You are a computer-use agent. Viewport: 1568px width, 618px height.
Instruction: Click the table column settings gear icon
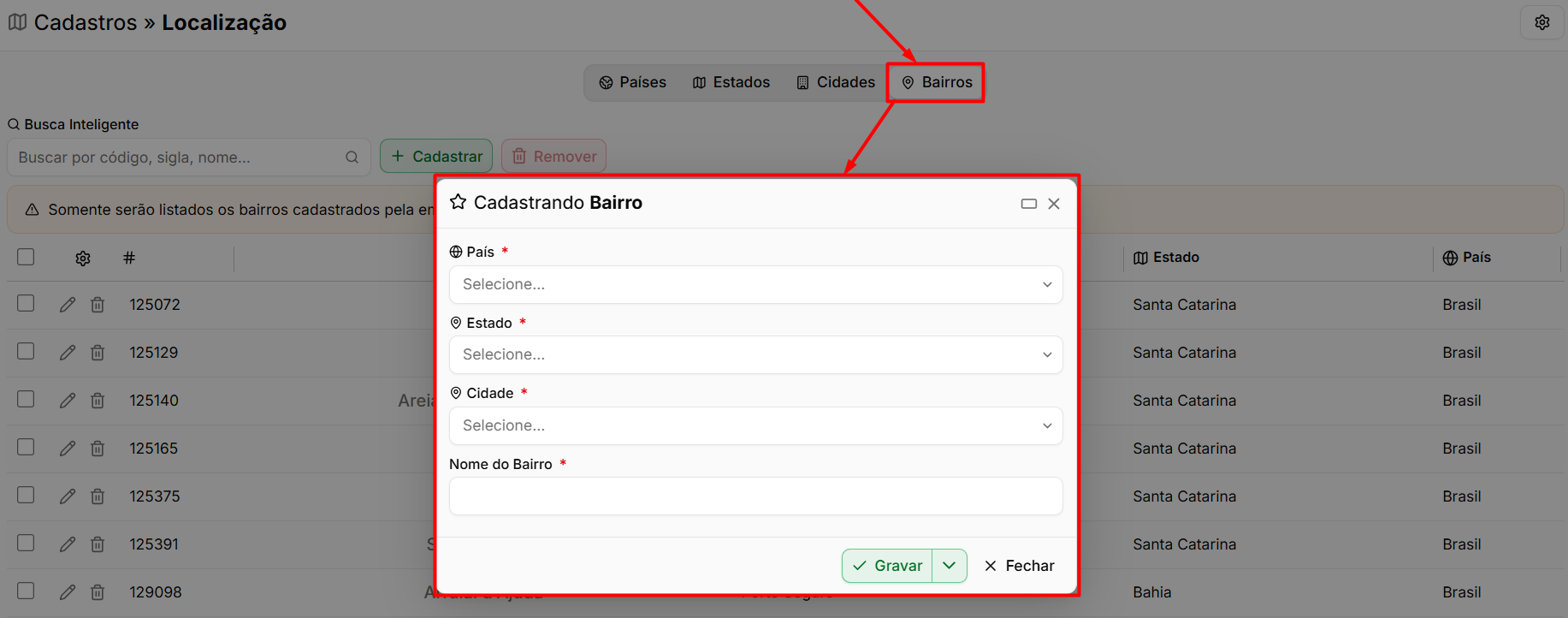(83, 258)
